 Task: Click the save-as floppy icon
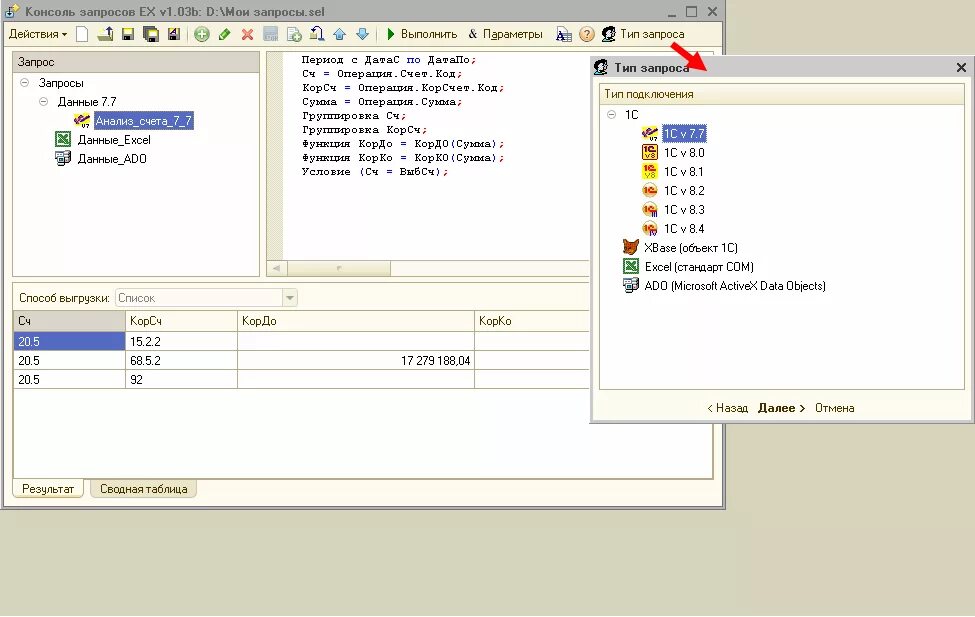pos(173,34)
